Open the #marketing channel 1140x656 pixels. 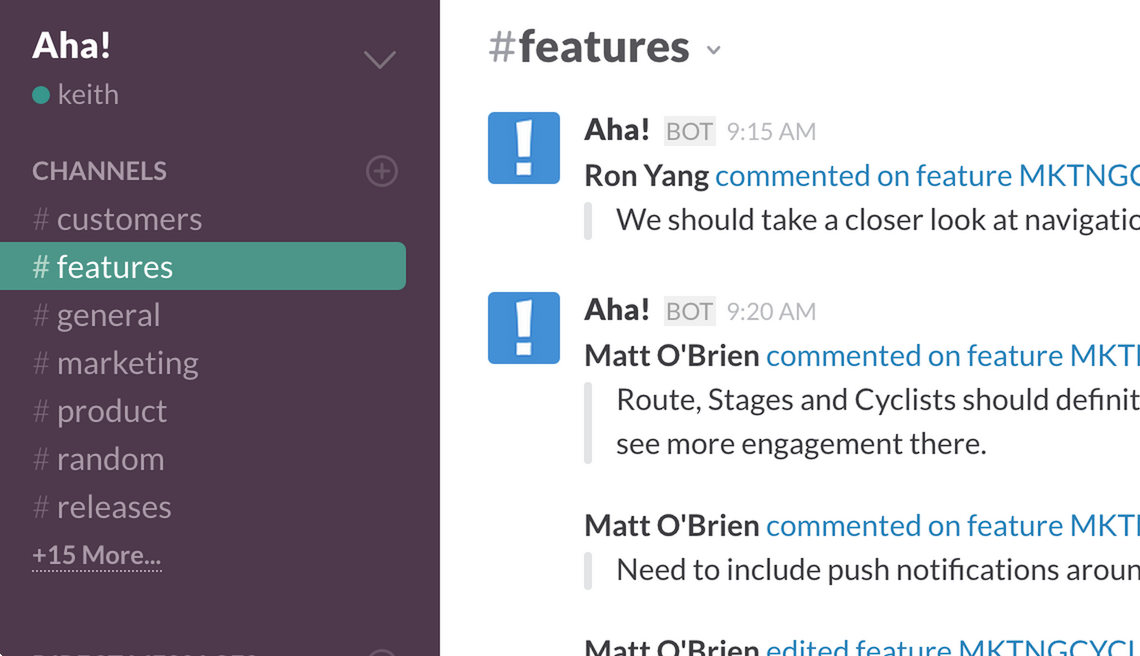pos(115,364)
